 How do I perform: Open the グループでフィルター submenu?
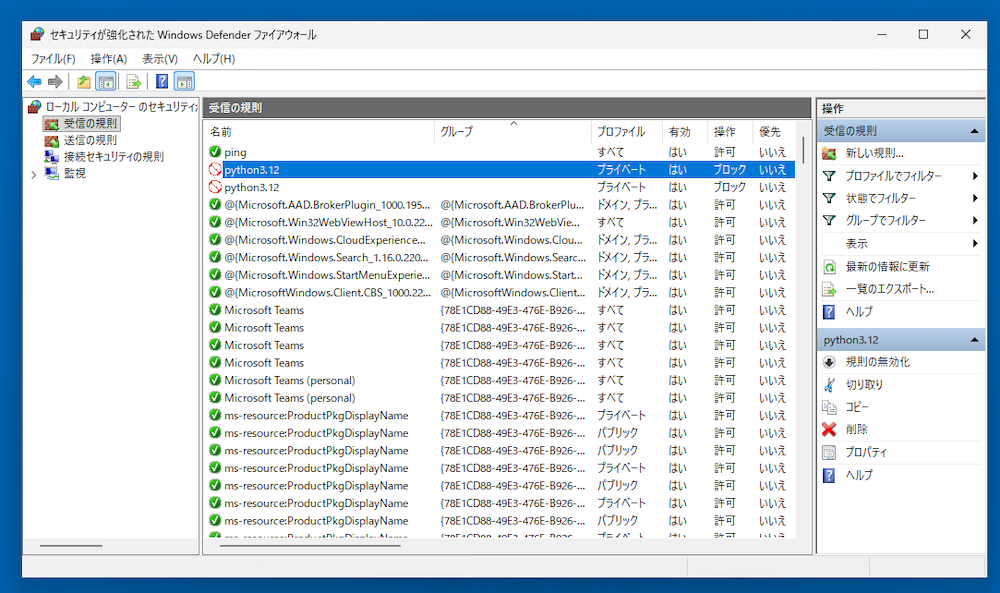[x=974, y=220]
